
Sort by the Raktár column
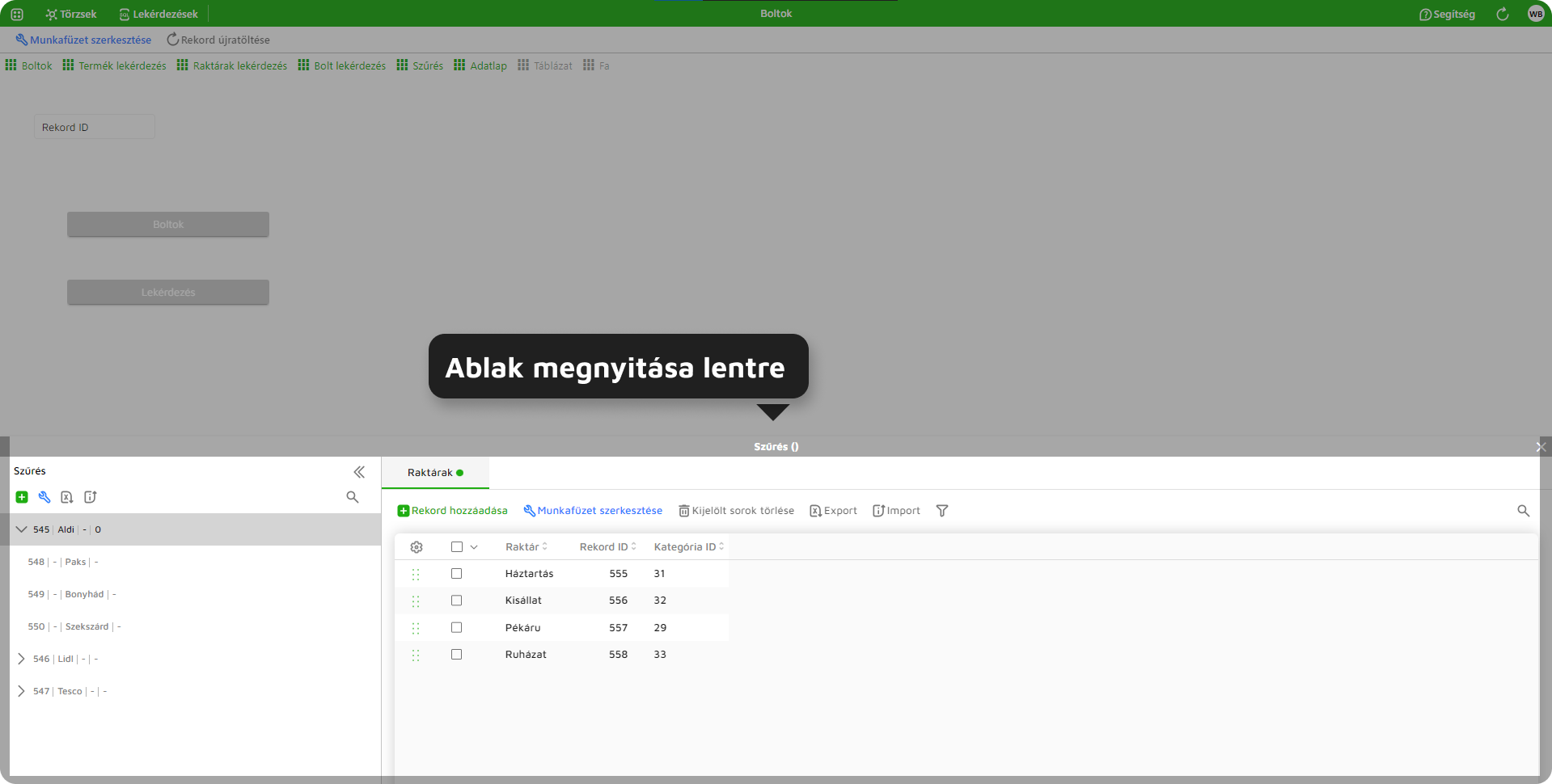[526, 547]
